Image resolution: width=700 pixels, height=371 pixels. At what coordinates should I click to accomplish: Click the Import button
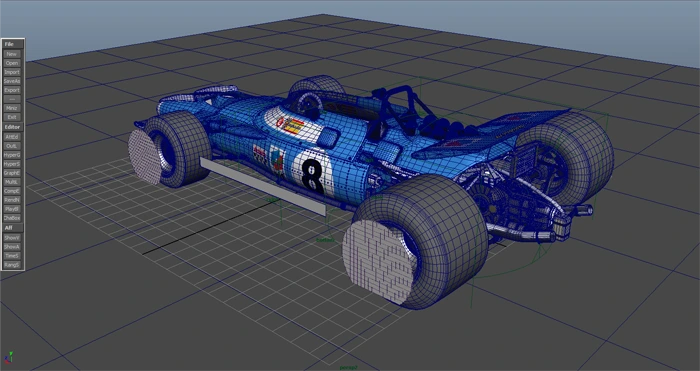[12, 72]
